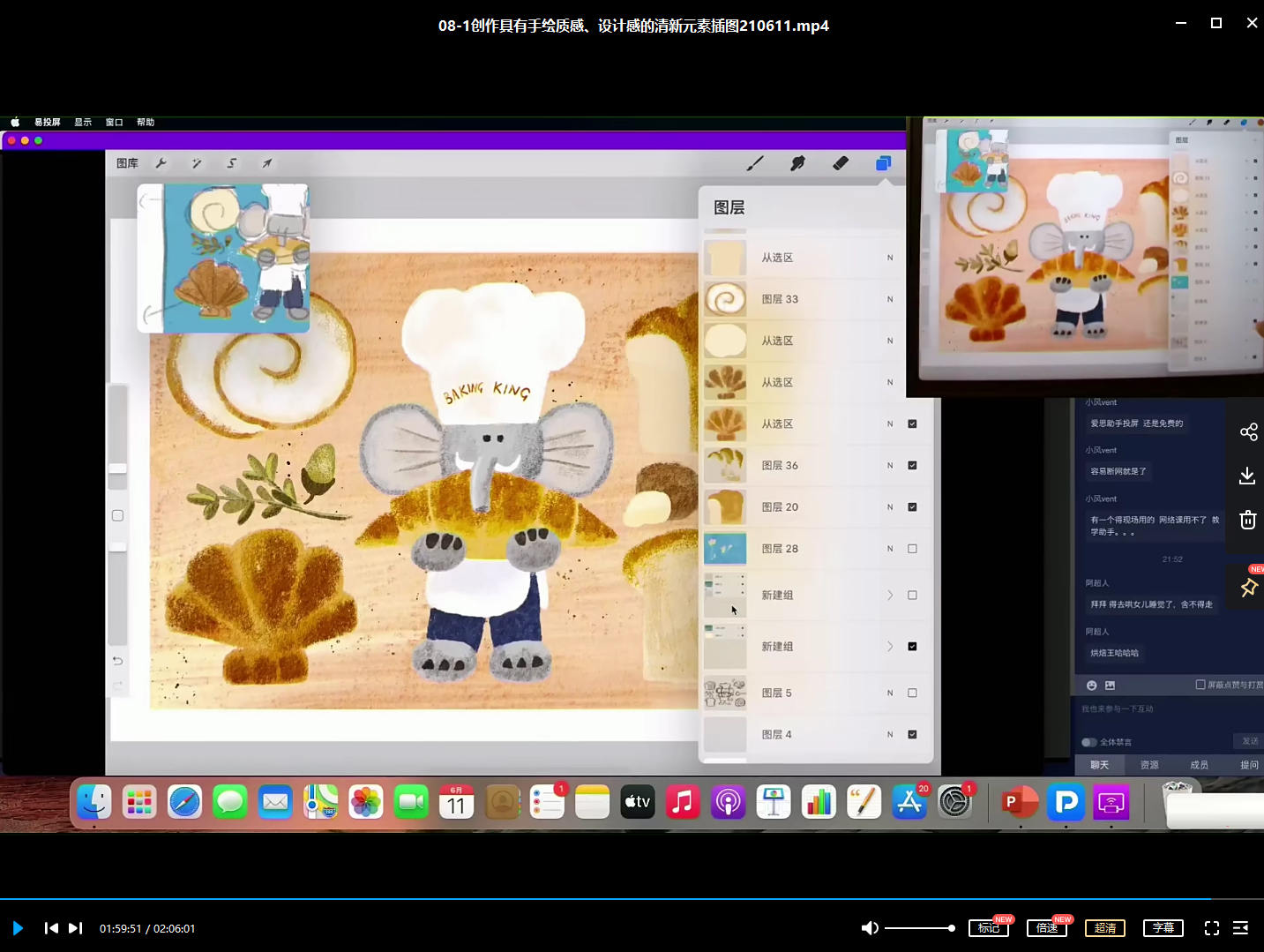Image resolution: width=1264 pixels, height=952 pixels.
Task: Select the Procreate eraser tool
Action: [x=840, y=163]
